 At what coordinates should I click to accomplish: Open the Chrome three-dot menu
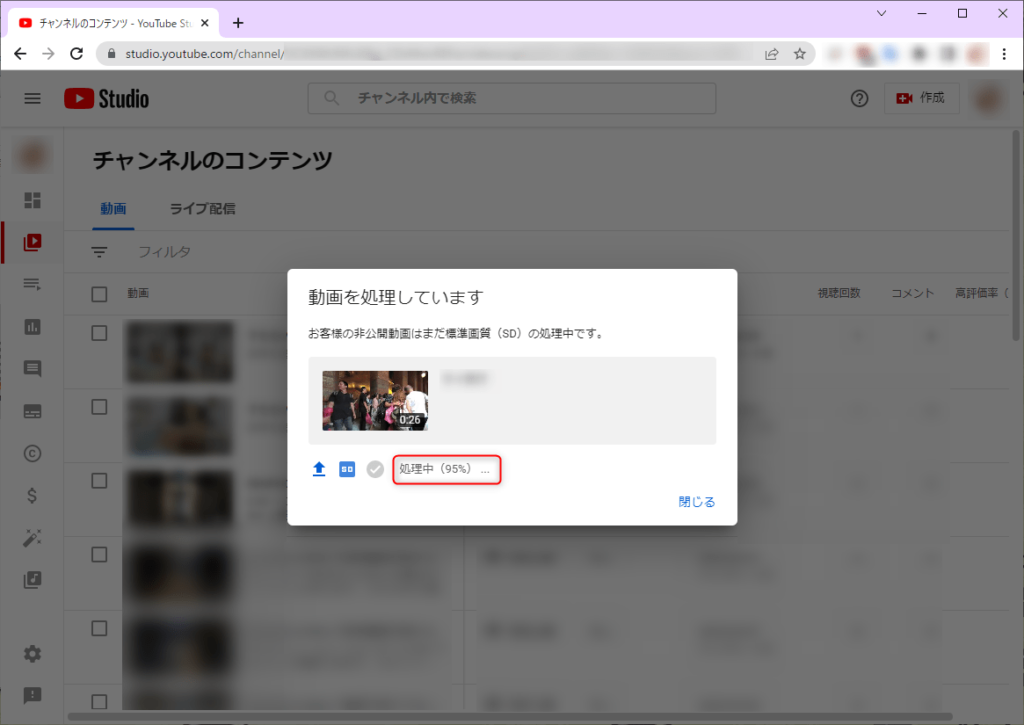(1004, 54)
